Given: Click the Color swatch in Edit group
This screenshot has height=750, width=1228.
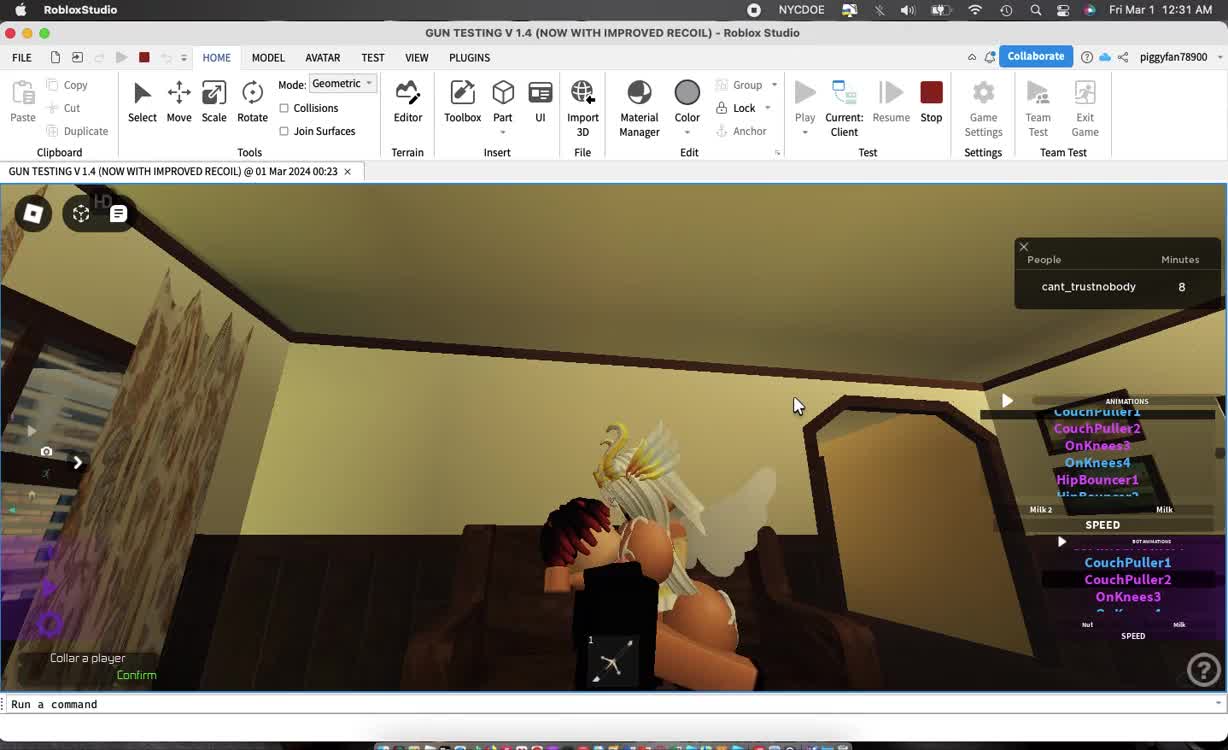Looking at the screenshot, I should point(687,94).
